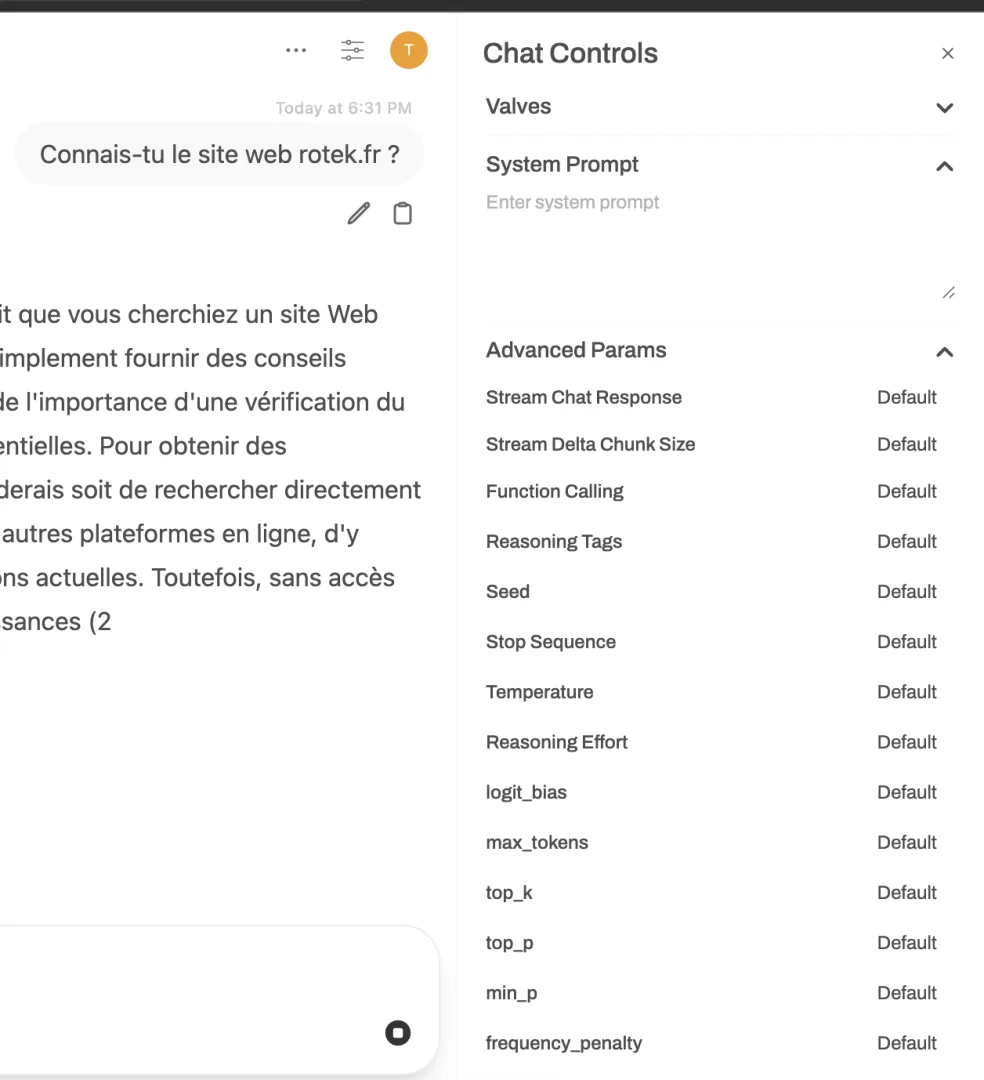The width and height of the screenshot is (984, 1080).
Task: Click Default next to top_p
Action: tap(906, 942)
